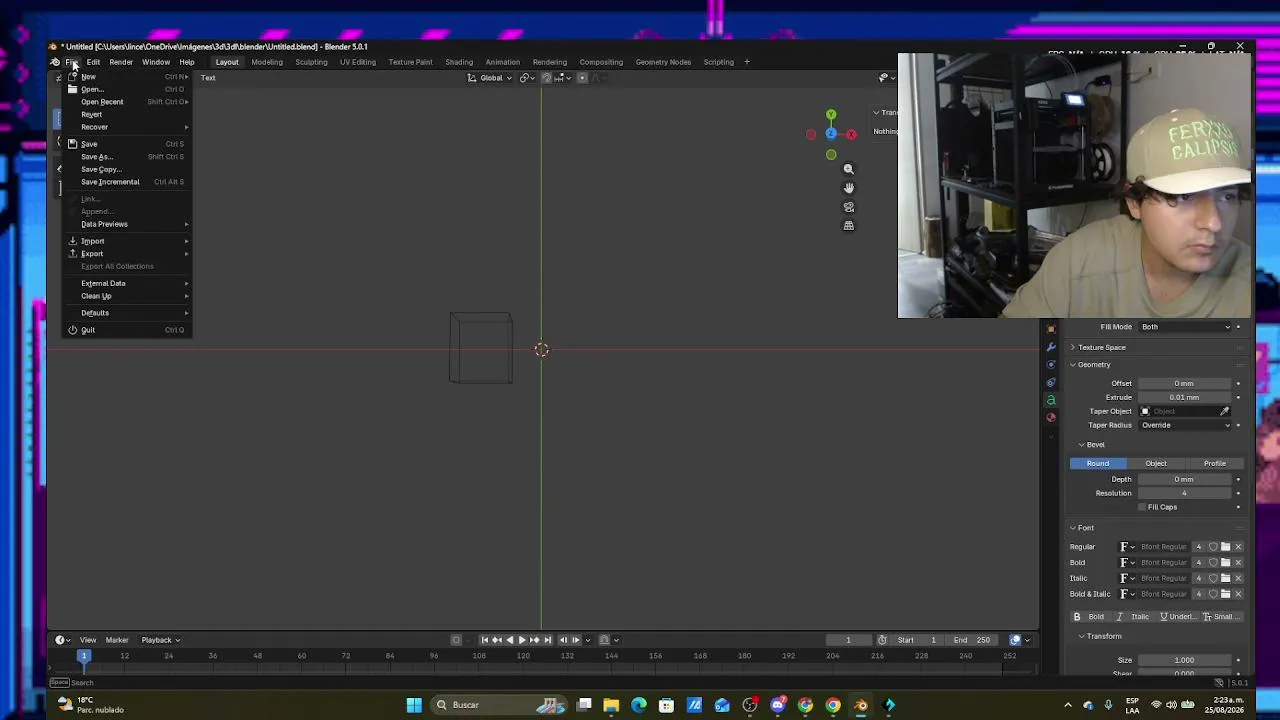Image resolution: width=1280 pixels, height=720 pixels.
Task: Unlink the Regular font with its X icon
Action: [1238, 547]
